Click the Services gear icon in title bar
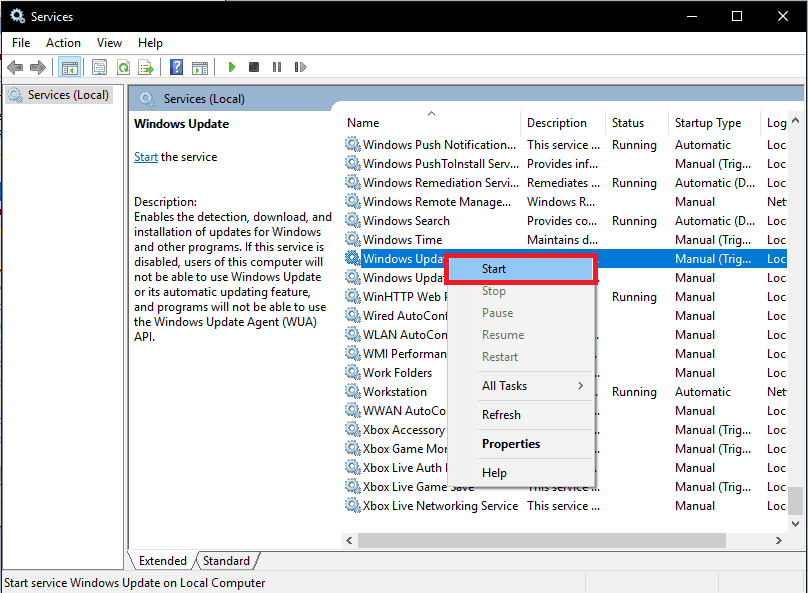The height and width of the screenshot is (593, 808). pyautogui.click(x=18, y=16)
